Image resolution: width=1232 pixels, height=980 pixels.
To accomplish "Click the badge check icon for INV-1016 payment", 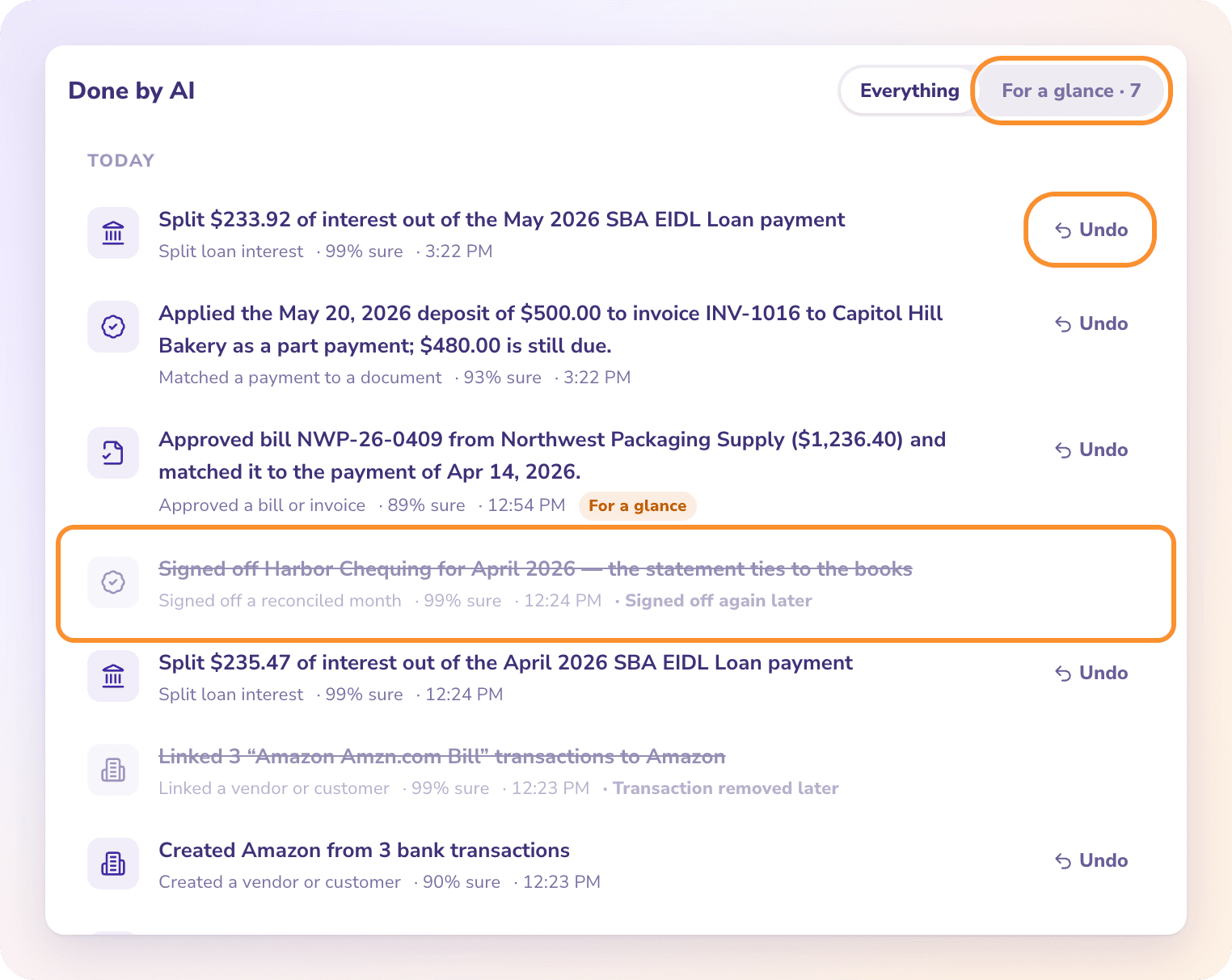I will tap(113, 327).
